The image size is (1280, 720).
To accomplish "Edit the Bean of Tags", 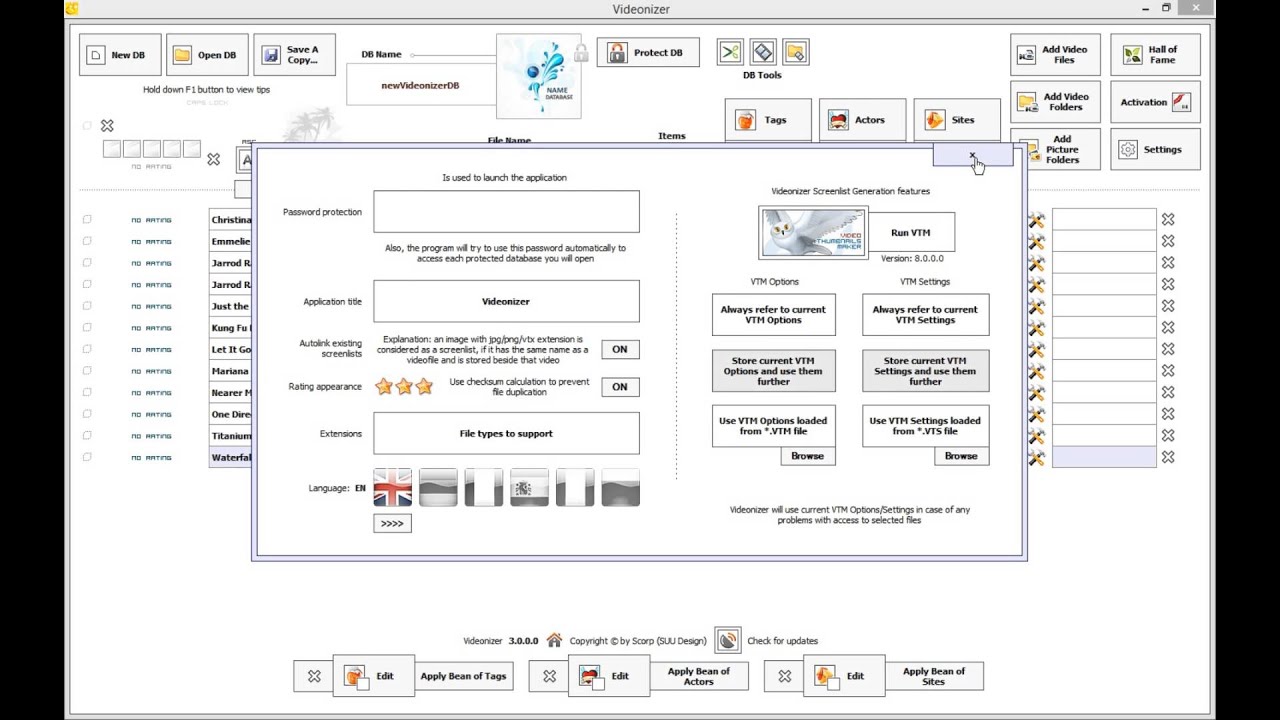I will click(x=372, y=676).
